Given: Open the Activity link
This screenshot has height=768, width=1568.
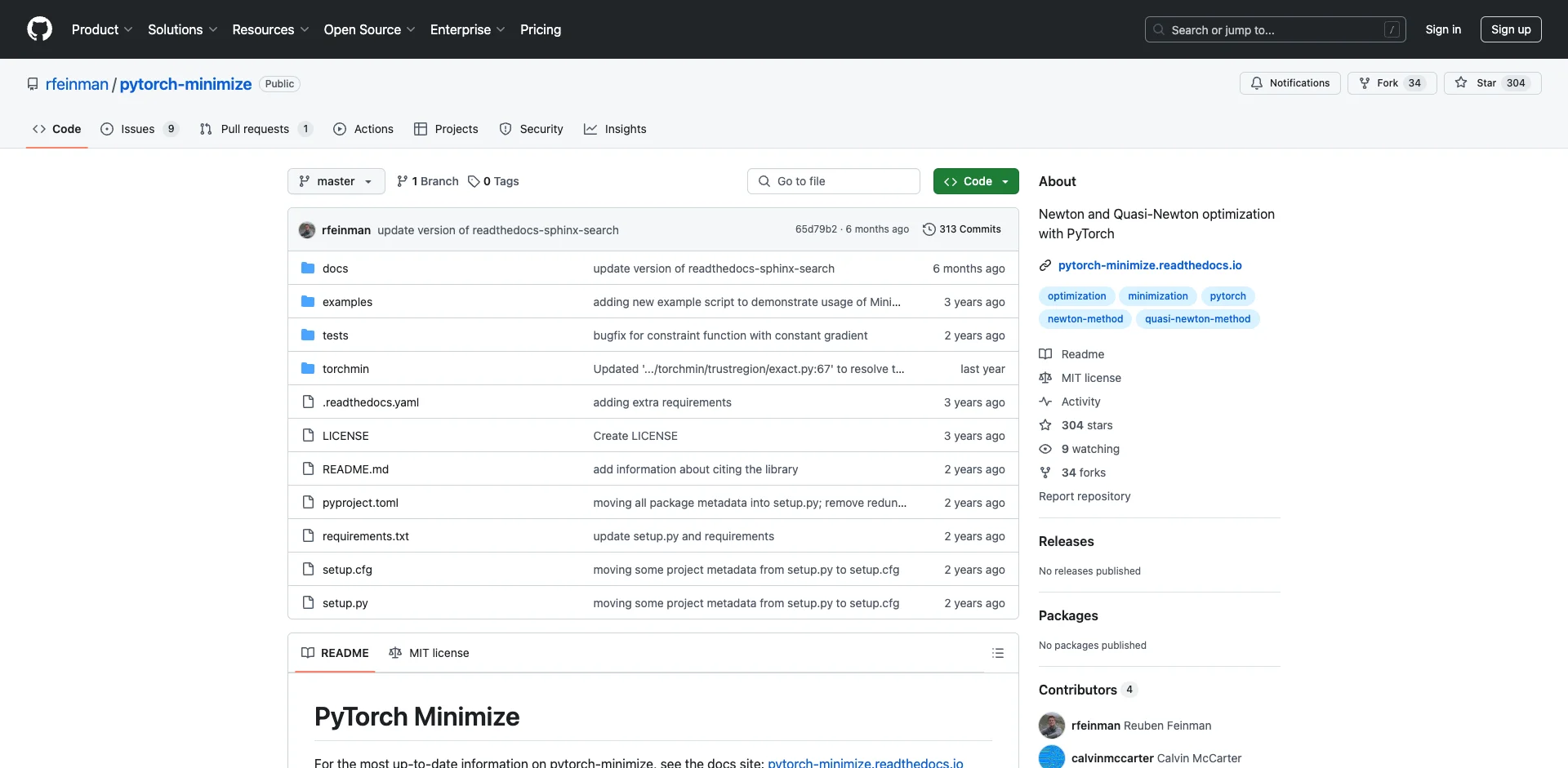Looking at the screenshot, I should click(1070, 402).
